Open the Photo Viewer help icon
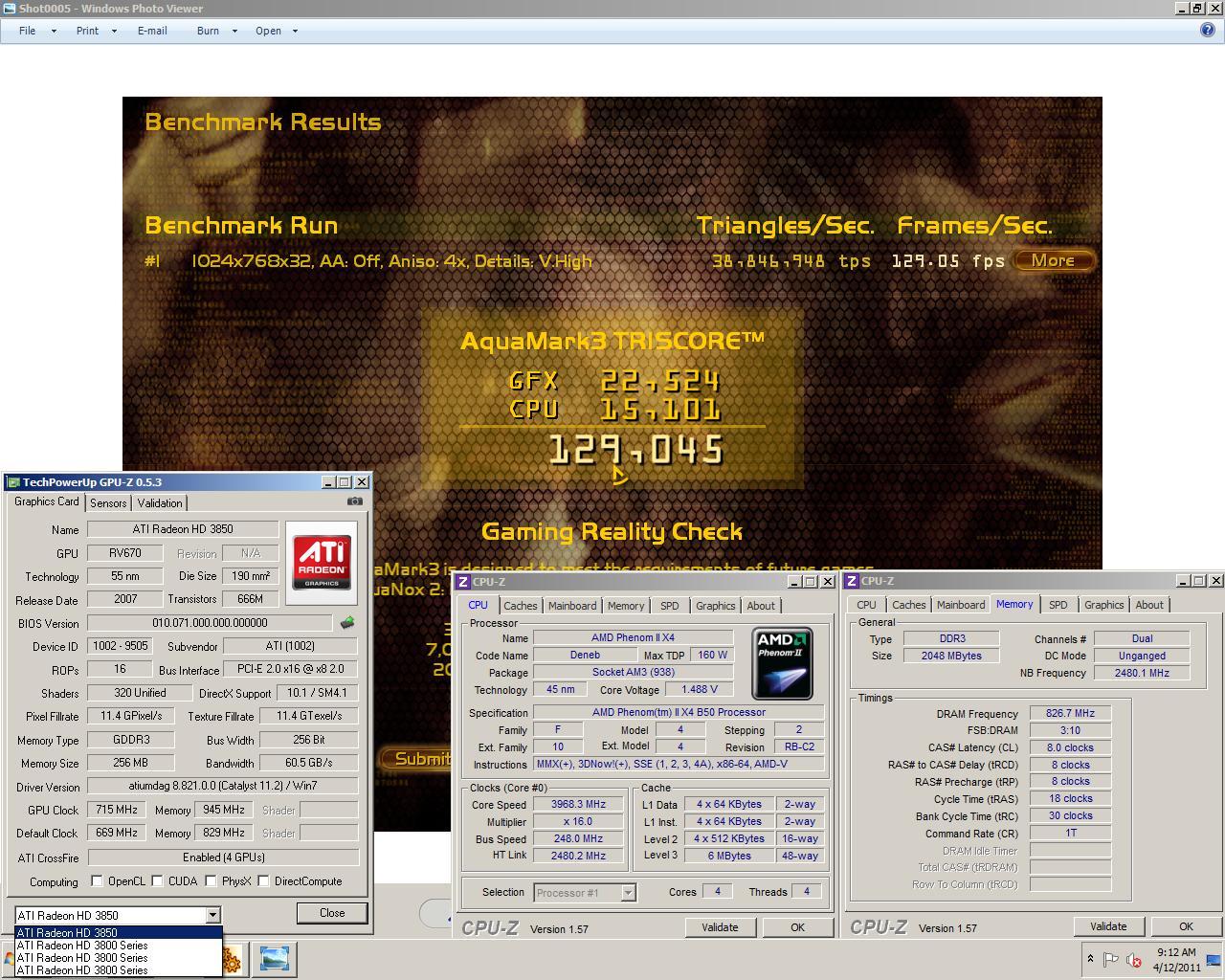Viewport: 1225px width, 980px height. coord(1208,30)
